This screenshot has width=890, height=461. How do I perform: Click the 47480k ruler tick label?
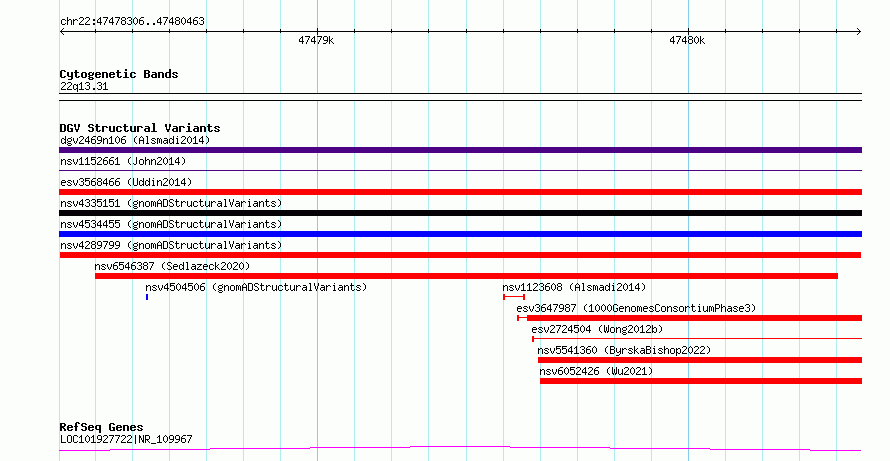(687, 40)
